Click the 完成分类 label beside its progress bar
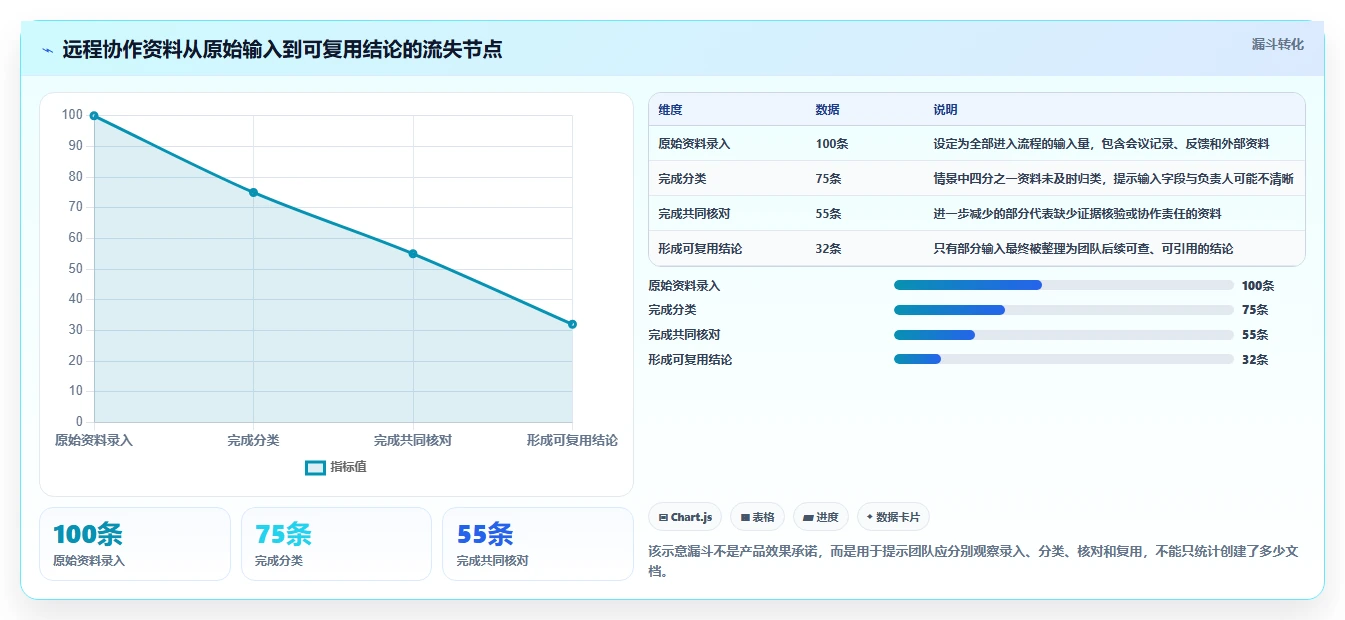The height and width of the screenshot is (620, 1345). point(672,310)
